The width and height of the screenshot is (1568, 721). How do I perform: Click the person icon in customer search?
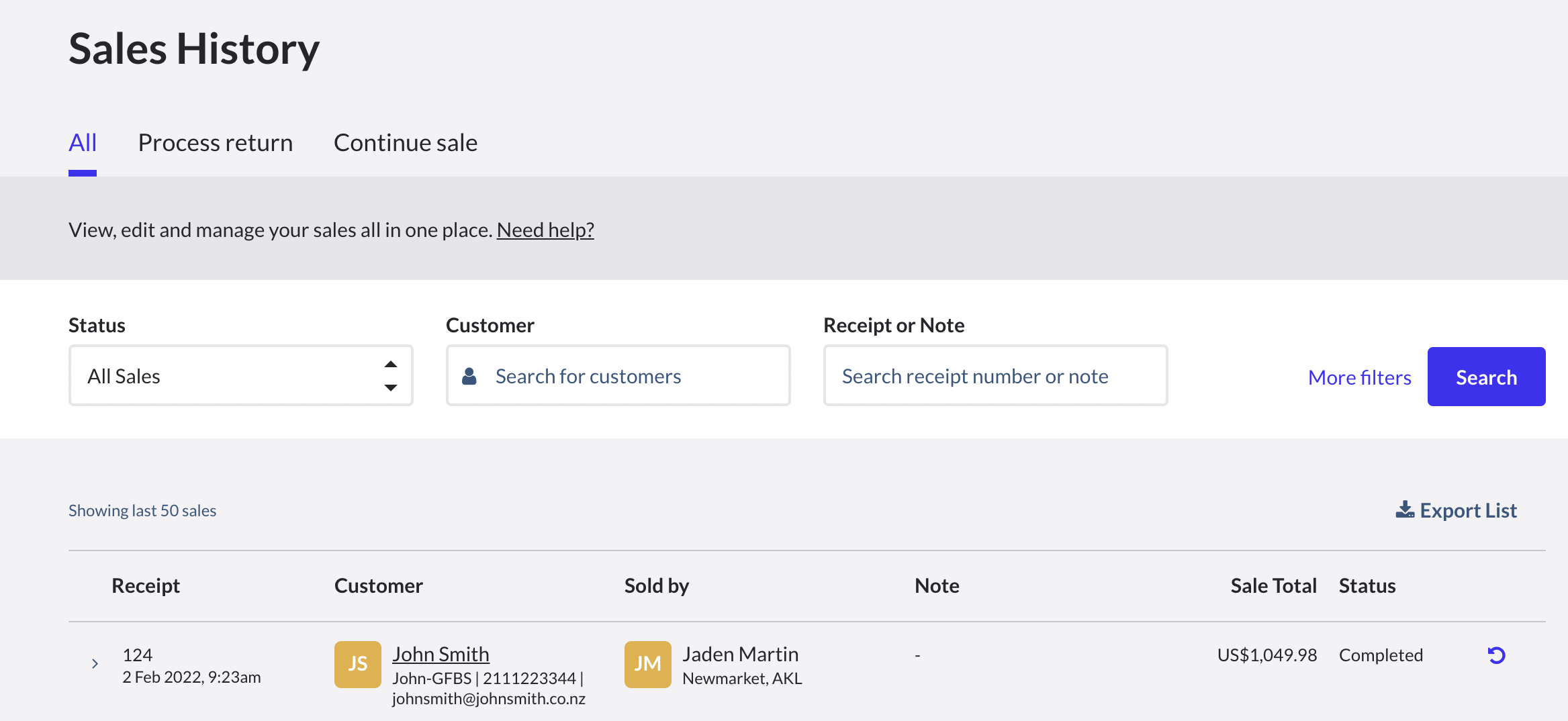(469, 377)
